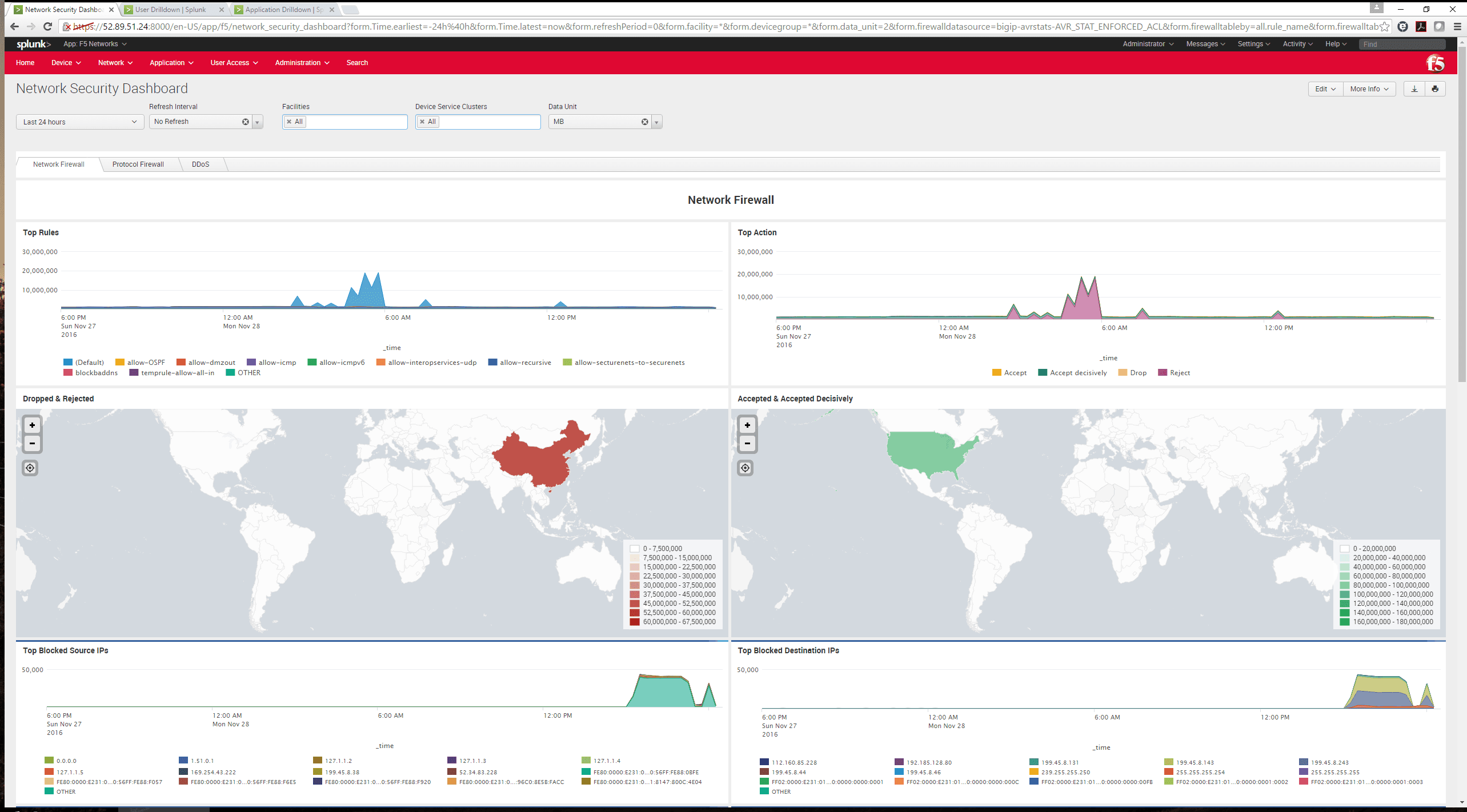Click the Edit button in dashboard header
This screenshot has height=812, width=1467.
pos(1323,89)
